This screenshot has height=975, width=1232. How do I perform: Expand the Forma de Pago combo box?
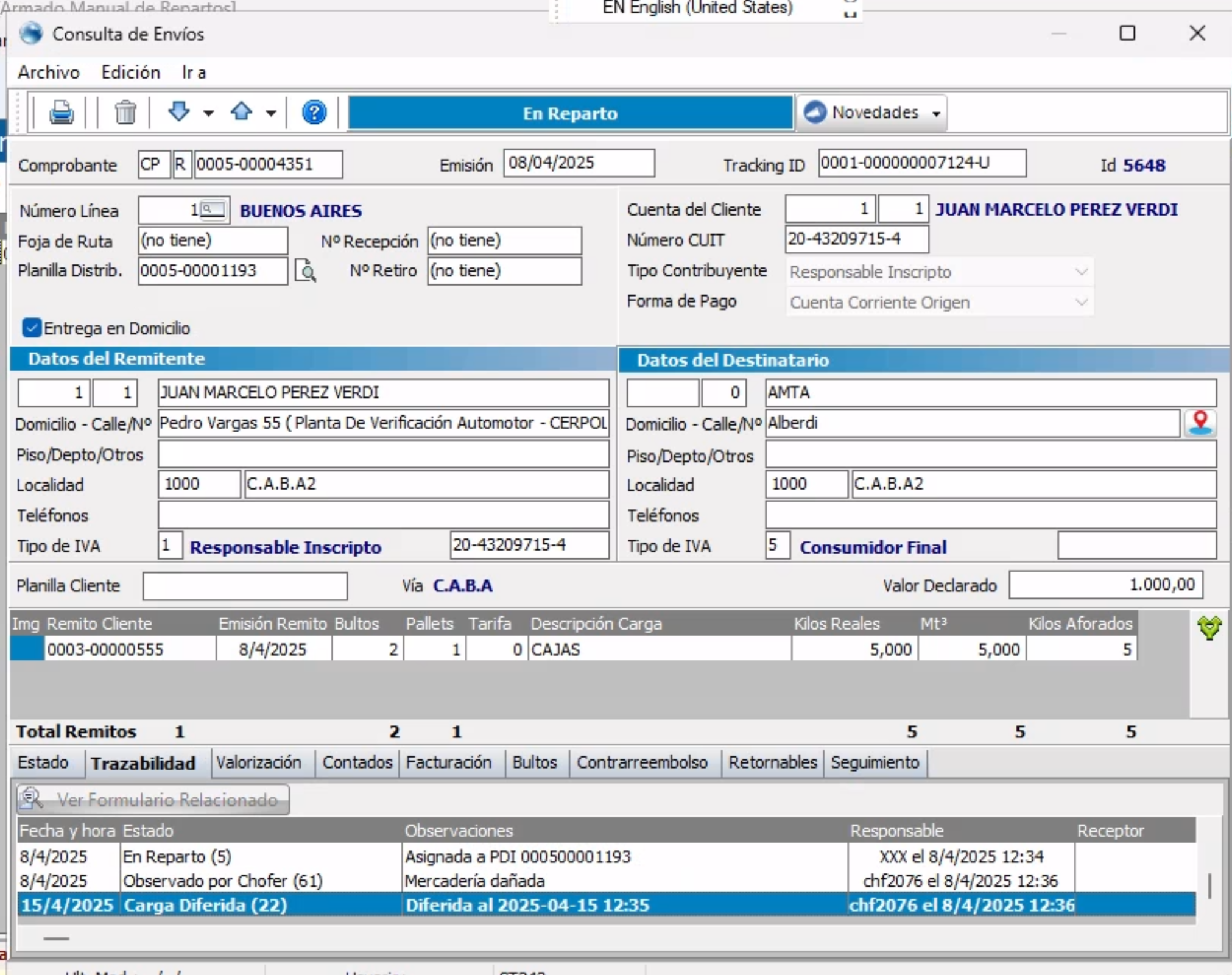(1081, 302)
